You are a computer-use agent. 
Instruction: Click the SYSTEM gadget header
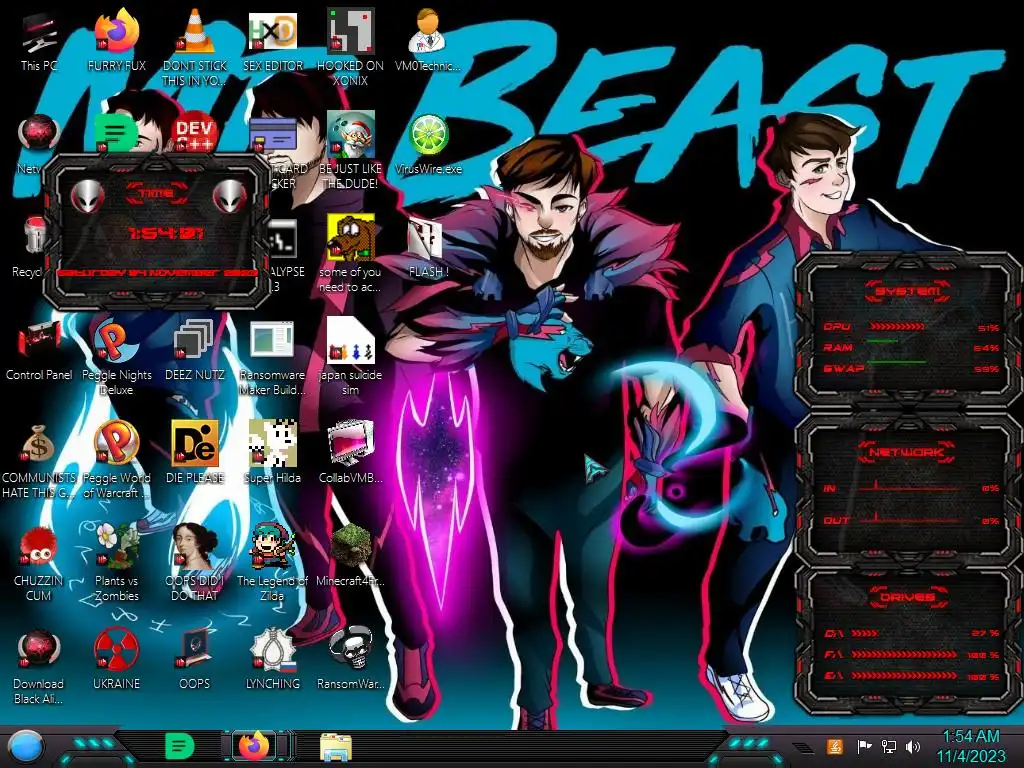coord(907,291)
